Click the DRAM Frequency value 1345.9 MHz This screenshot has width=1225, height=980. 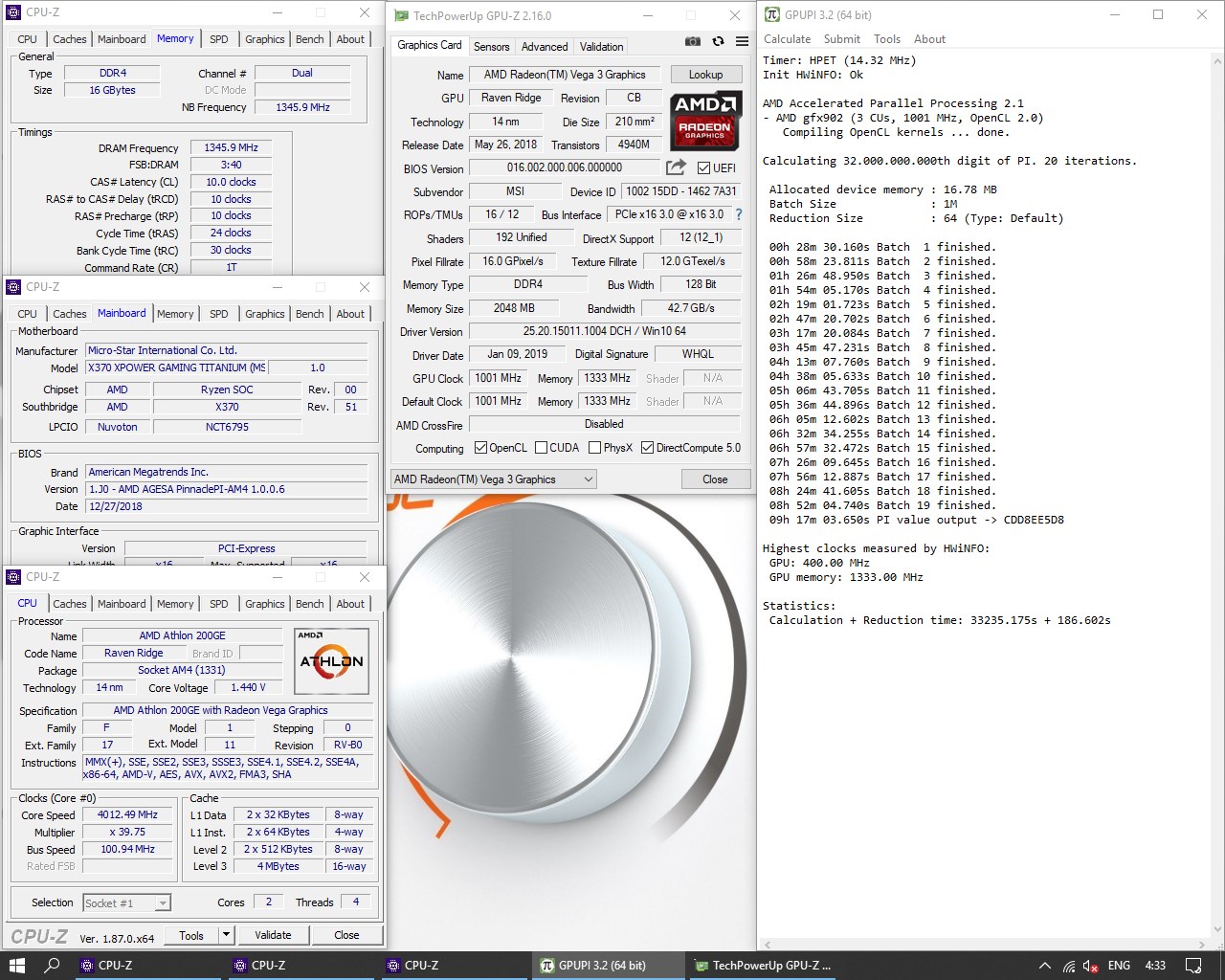pos(231,147)
